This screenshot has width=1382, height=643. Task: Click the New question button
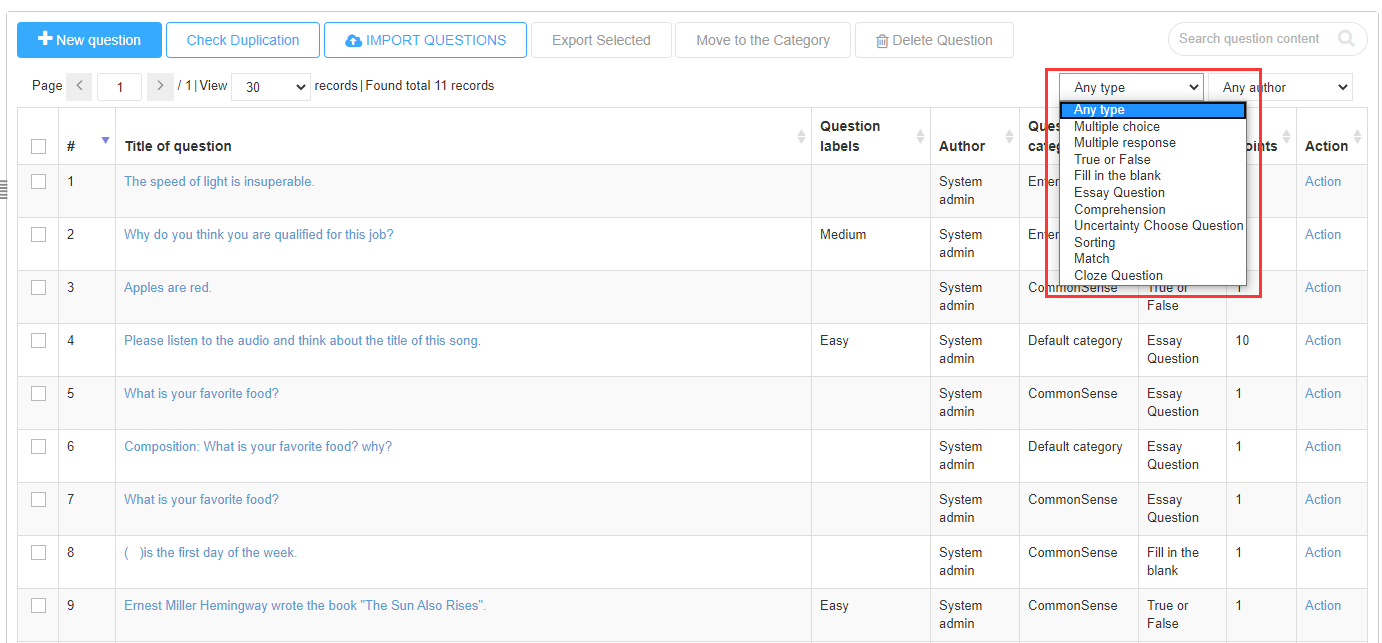[x=89, y=40]
